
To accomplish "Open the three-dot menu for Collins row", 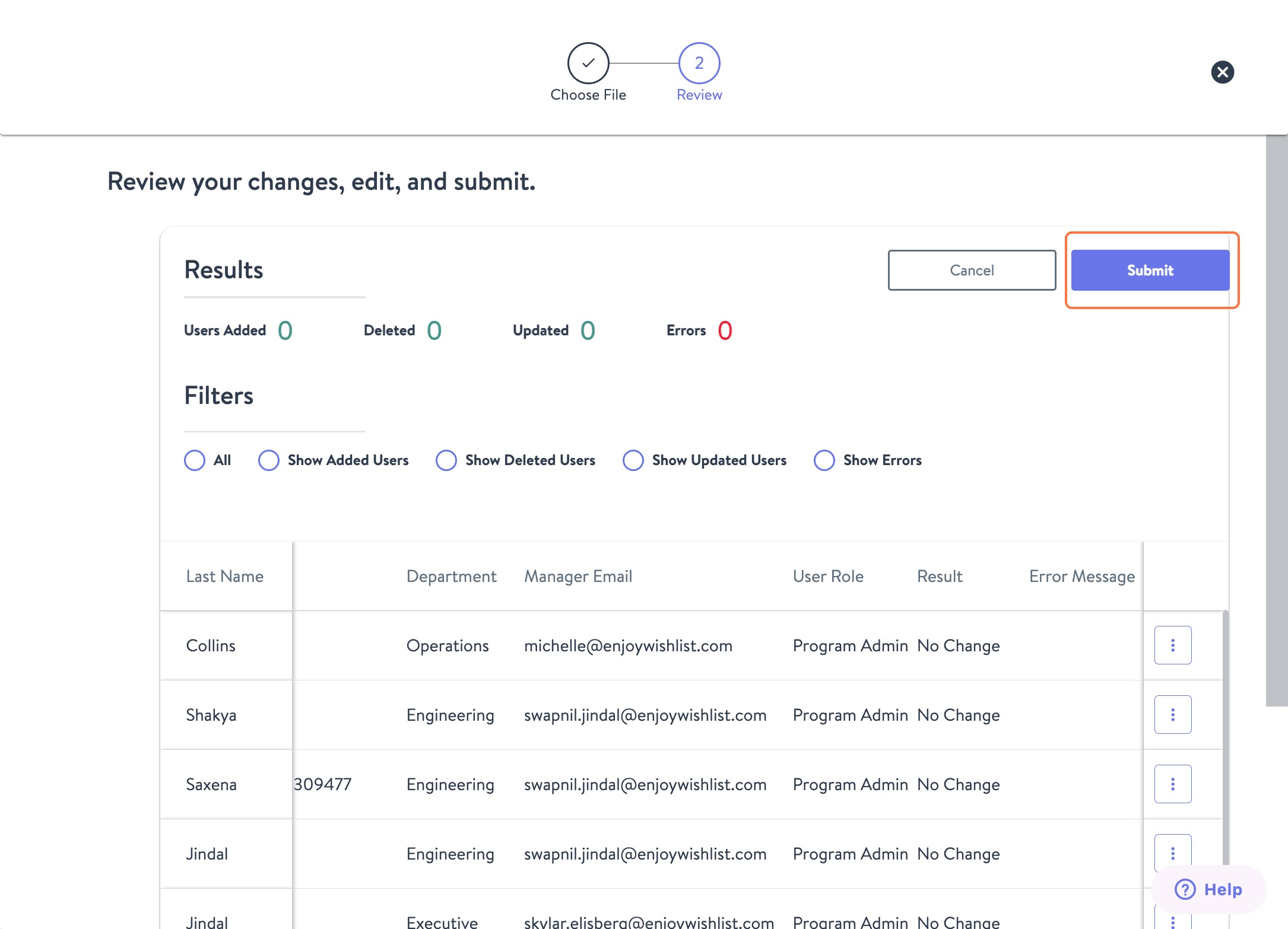I will pyautogui.click(x=1172, y=645).
